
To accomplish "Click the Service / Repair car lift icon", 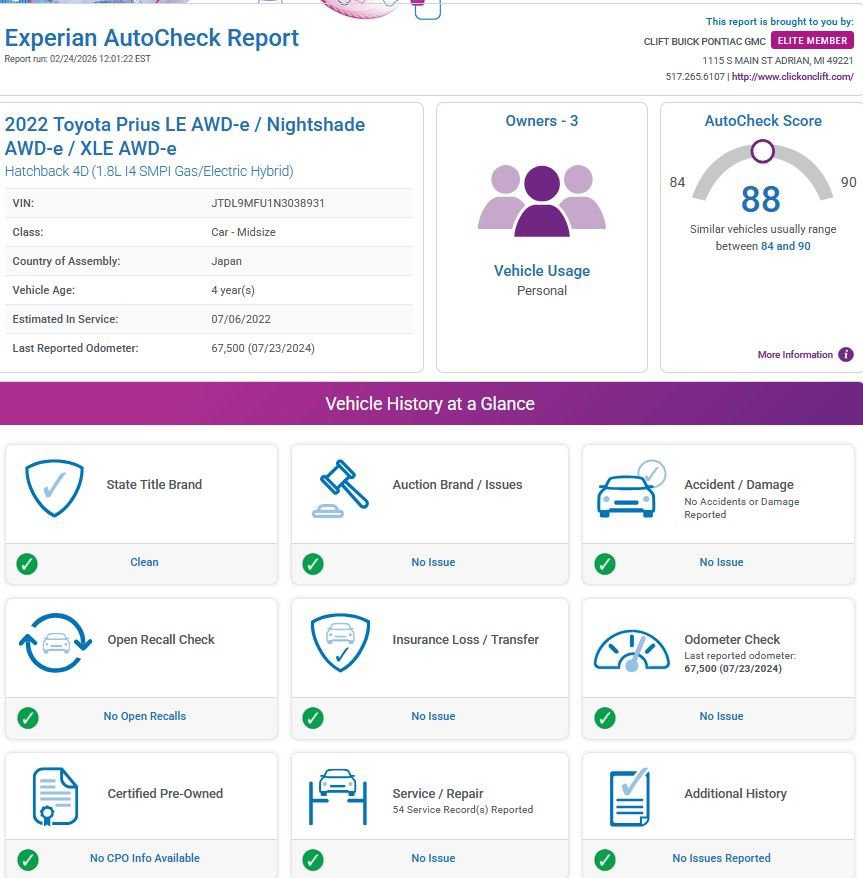I will coord(339,796).
